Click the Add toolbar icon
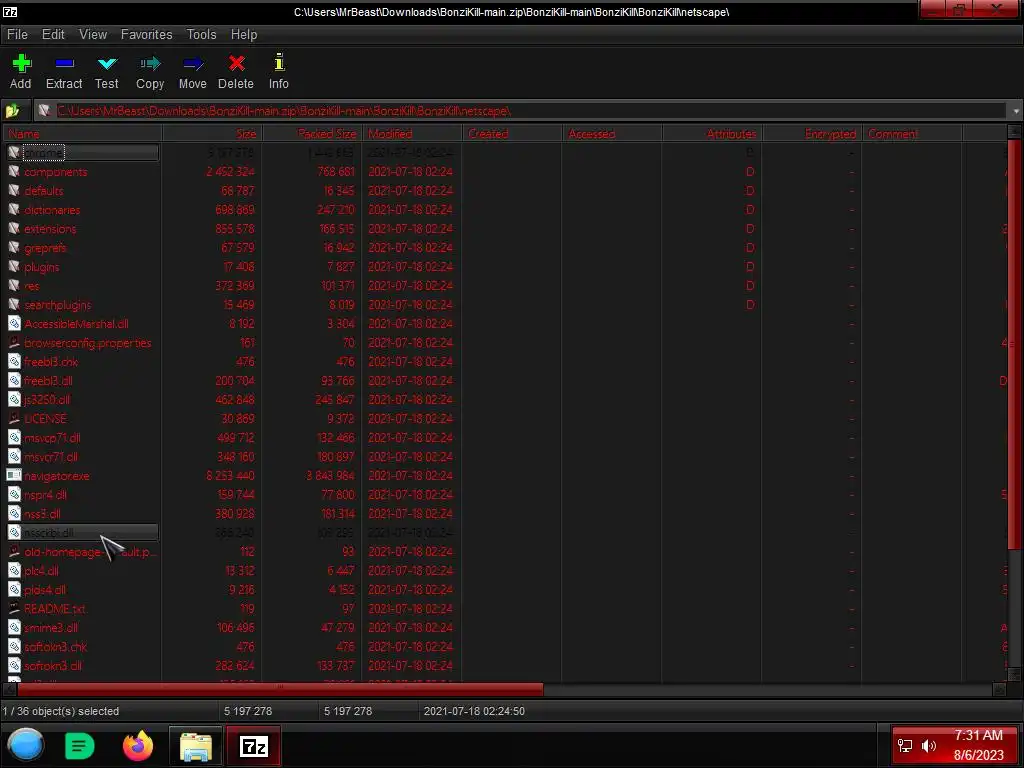 [21, 63]
